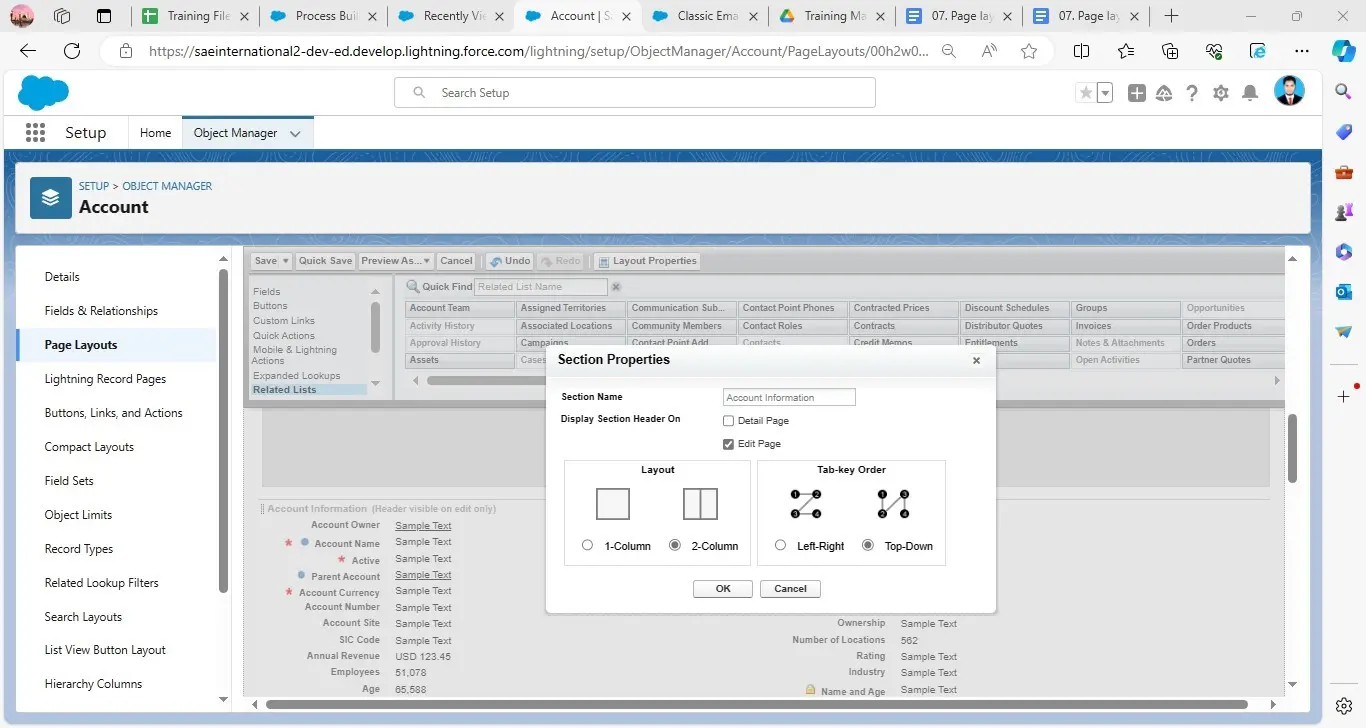This screenshot has height=728, width=1366.
Task: Enable the Detail Page checkbox
Action: point(728,421)
